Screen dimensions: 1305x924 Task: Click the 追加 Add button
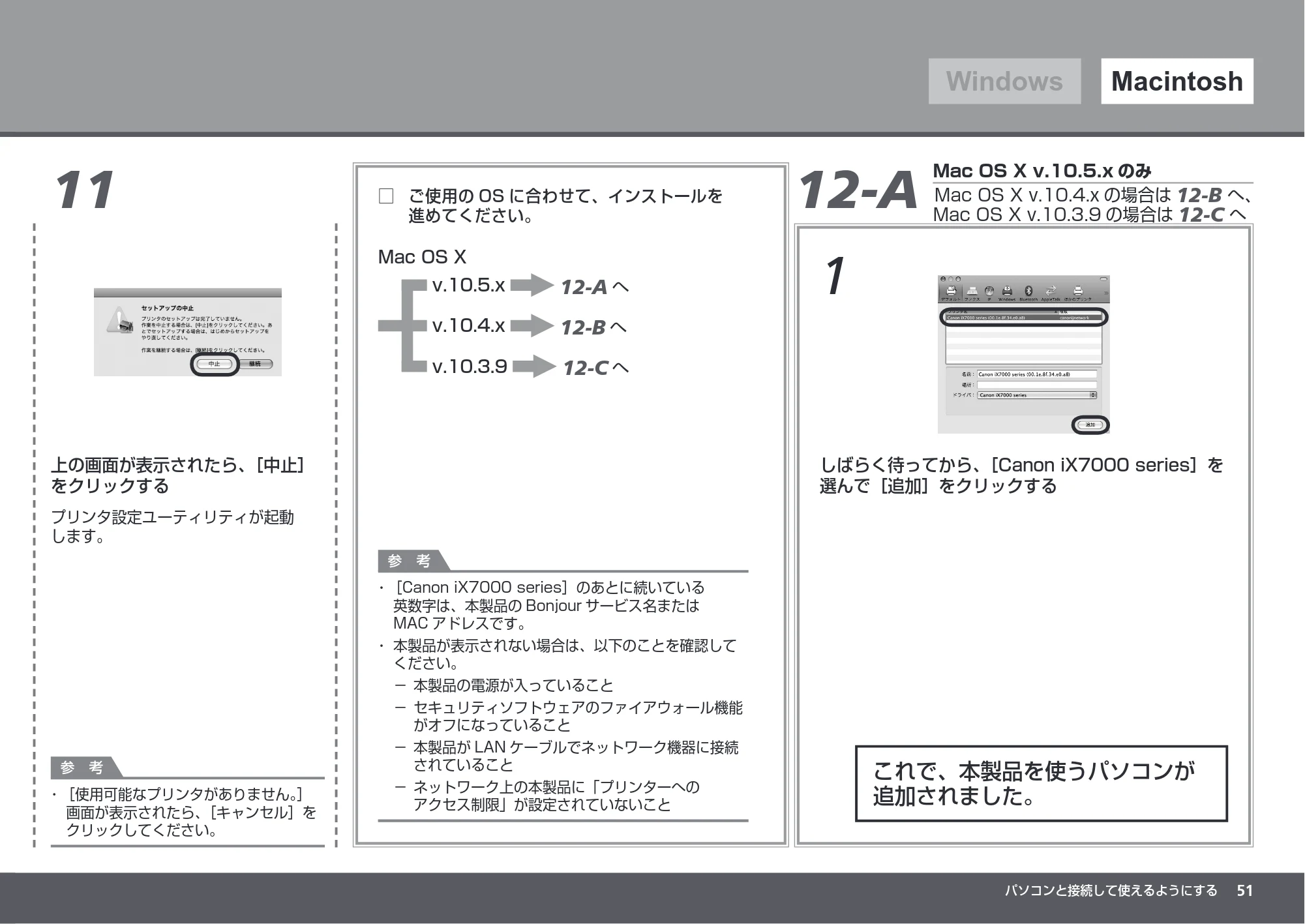point(1090,425)
